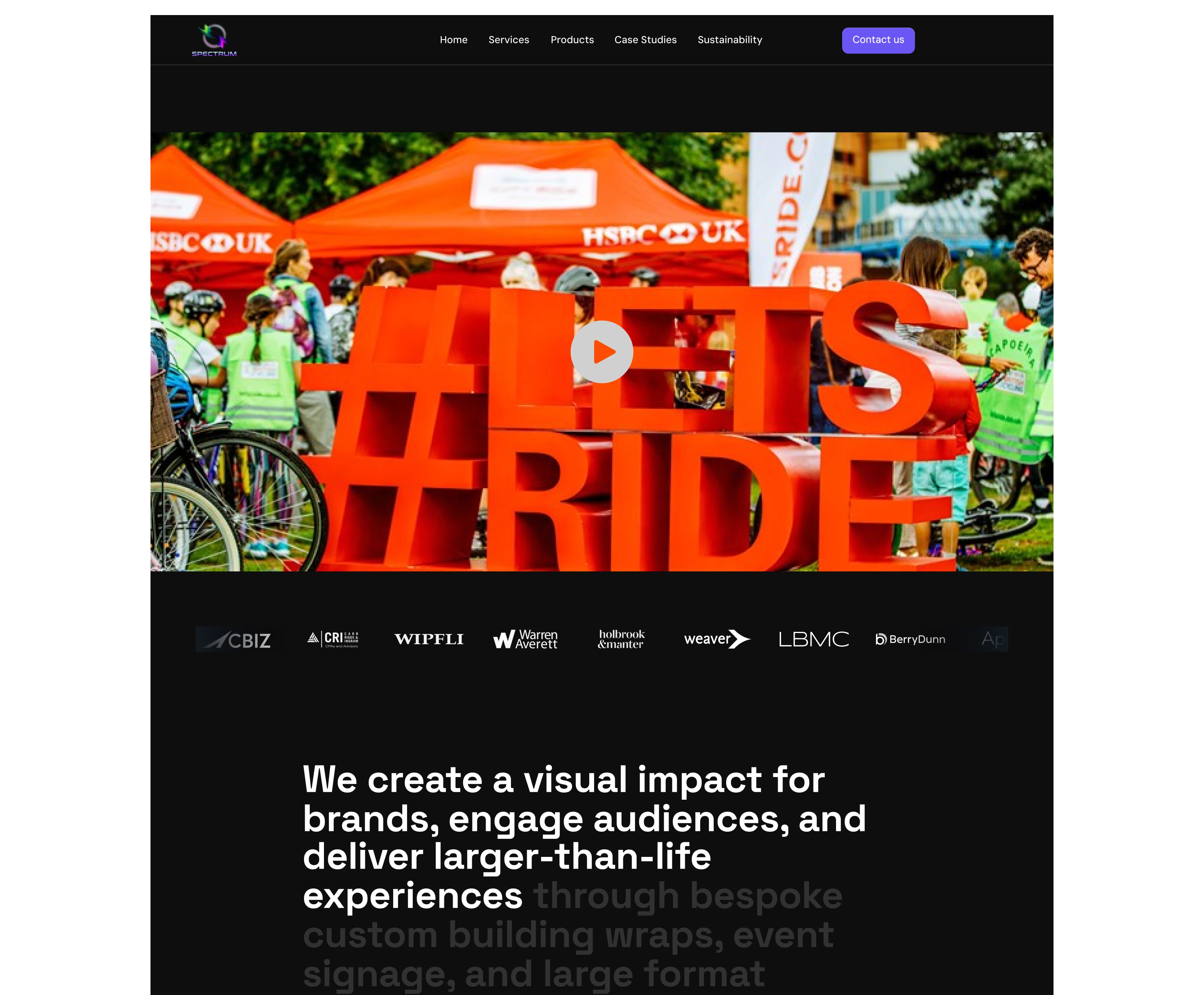Open Case Studies in the navigation
Viewport: 1204px width, 995px height.
click(645, 40)
